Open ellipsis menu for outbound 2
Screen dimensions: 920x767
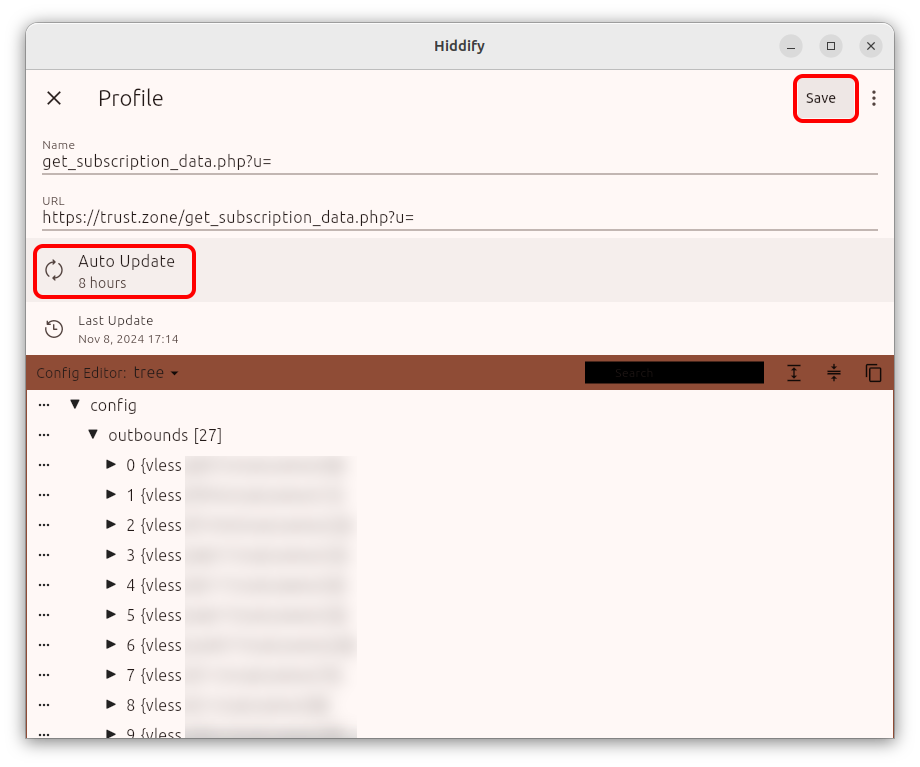[x=44, y=525]
